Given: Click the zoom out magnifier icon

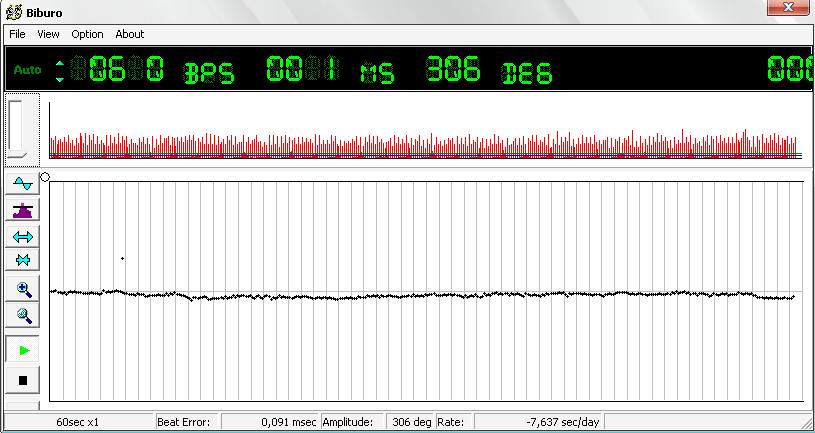Looking at the screenshot, I should pos(22,316).
